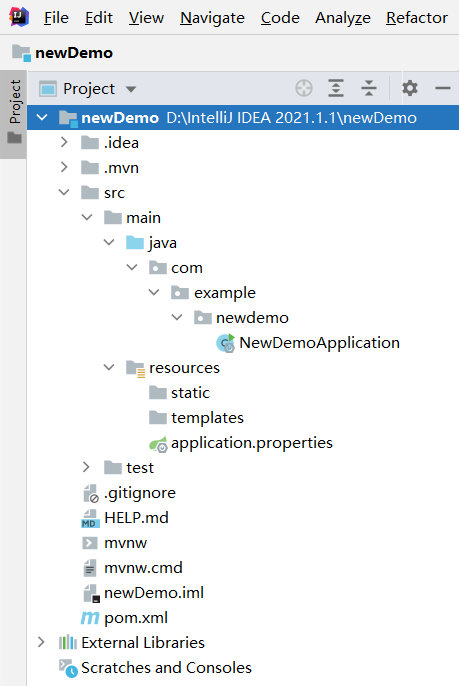Collapse the newDemo root node chevron
Image resolution: width=459 pixels, height=686 pixels.
click(42, 117)
